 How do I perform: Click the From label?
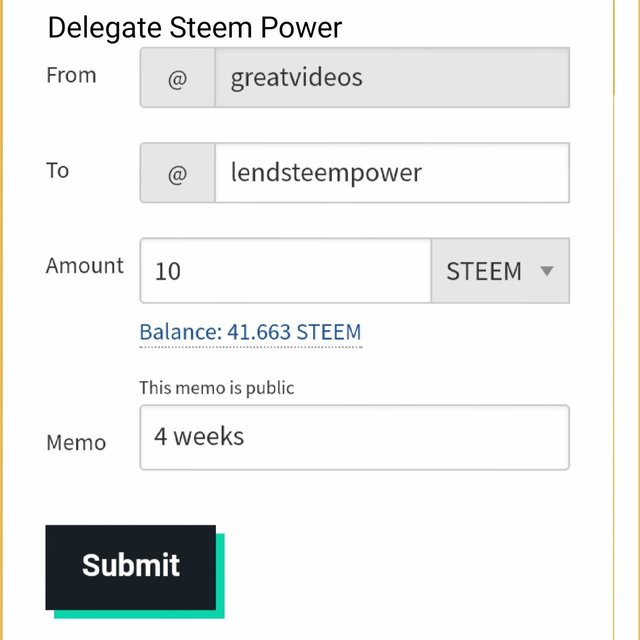click(71, 76)
